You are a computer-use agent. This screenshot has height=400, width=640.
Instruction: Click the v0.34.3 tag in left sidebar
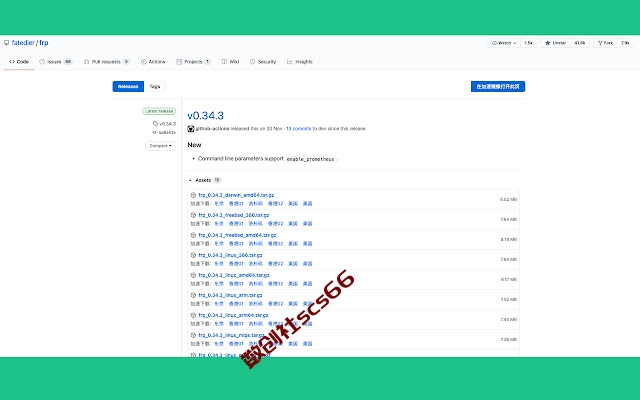coord(164,124)
